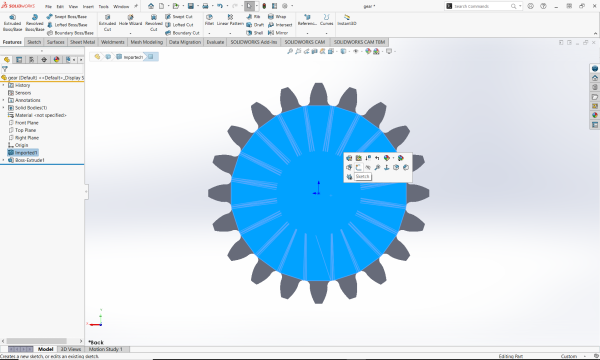This screenshot has height=360, width=600.
Task: Open the Curves dropdown arrow
Action: 326,33
